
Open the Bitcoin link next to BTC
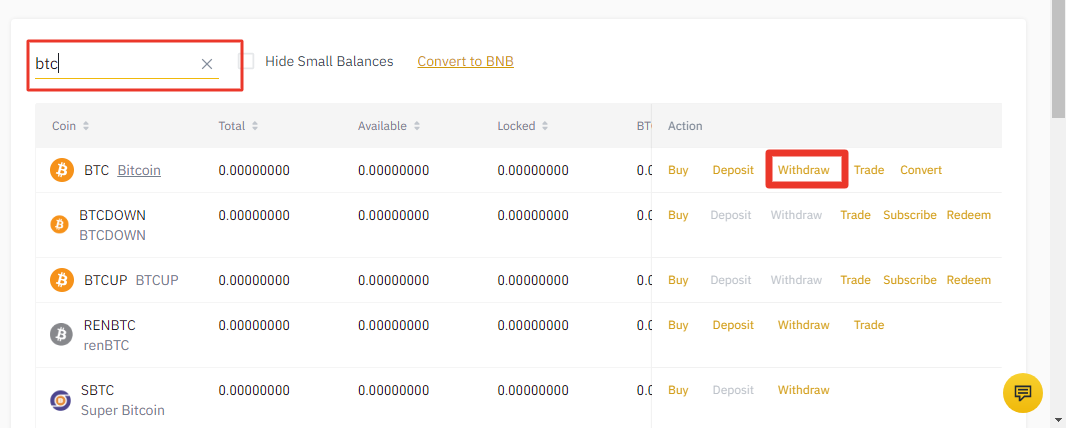(x=139, y=171)
